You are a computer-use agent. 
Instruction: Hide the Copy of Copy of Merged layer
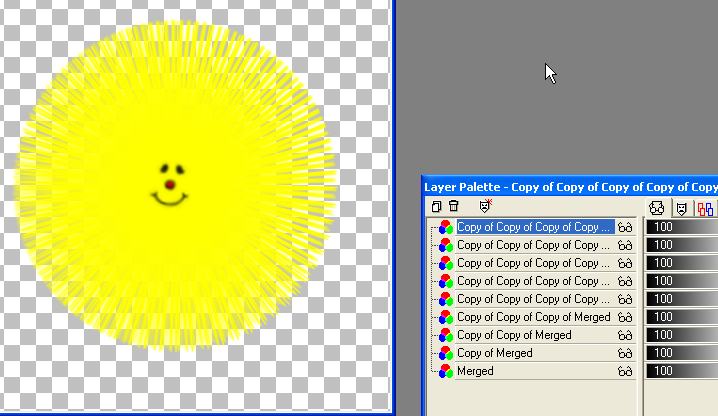625,335
